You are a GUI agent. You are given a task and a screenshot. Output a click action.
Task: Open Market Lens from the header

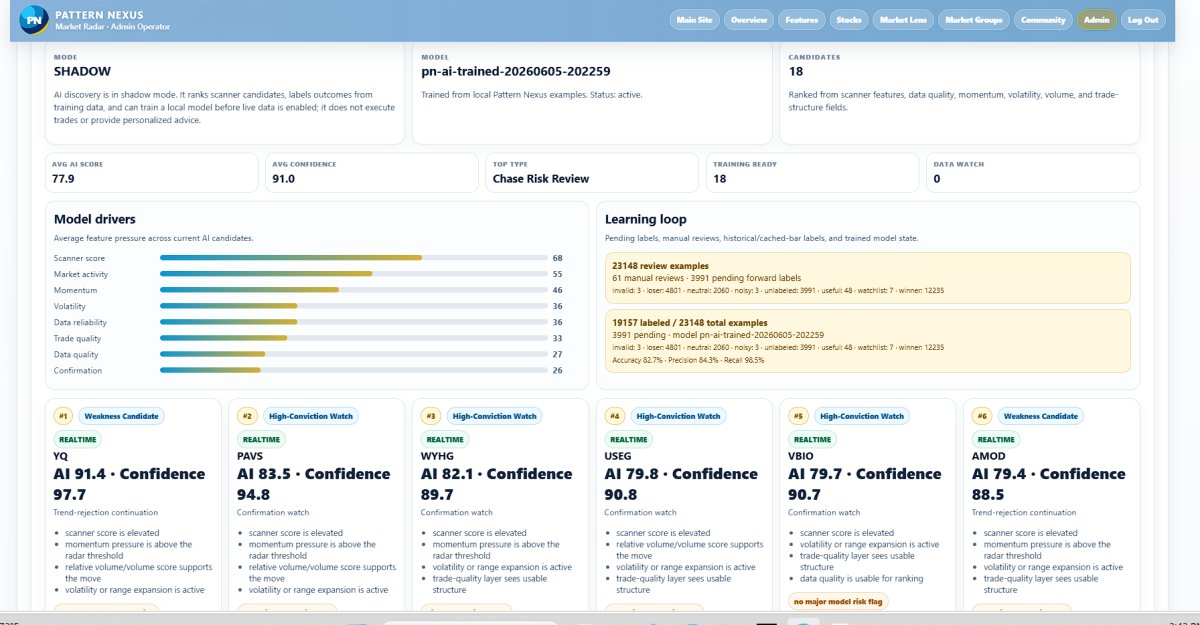tap(903, 20)
